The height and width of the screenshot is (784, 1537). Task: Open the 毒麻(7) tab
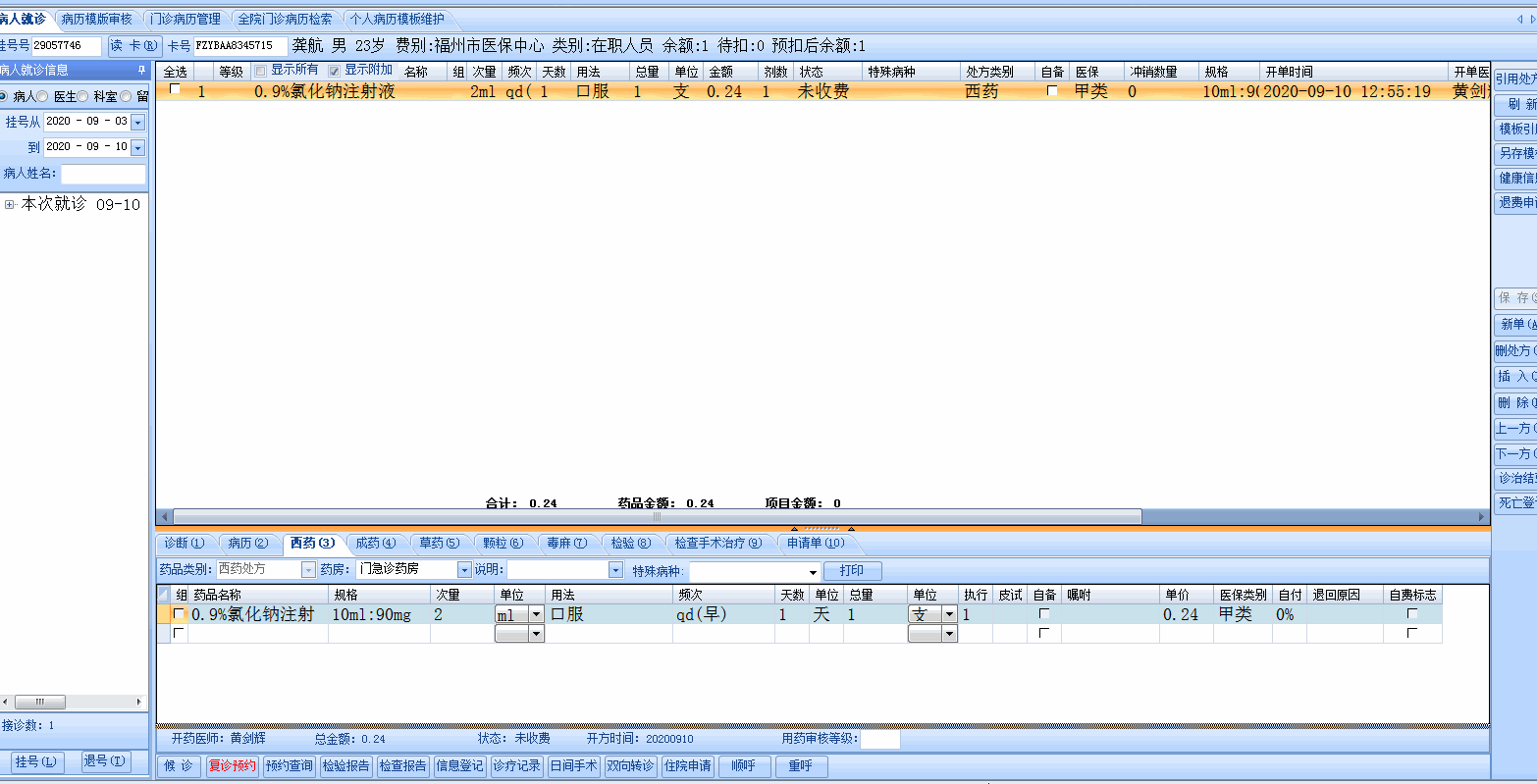point(566,543)
